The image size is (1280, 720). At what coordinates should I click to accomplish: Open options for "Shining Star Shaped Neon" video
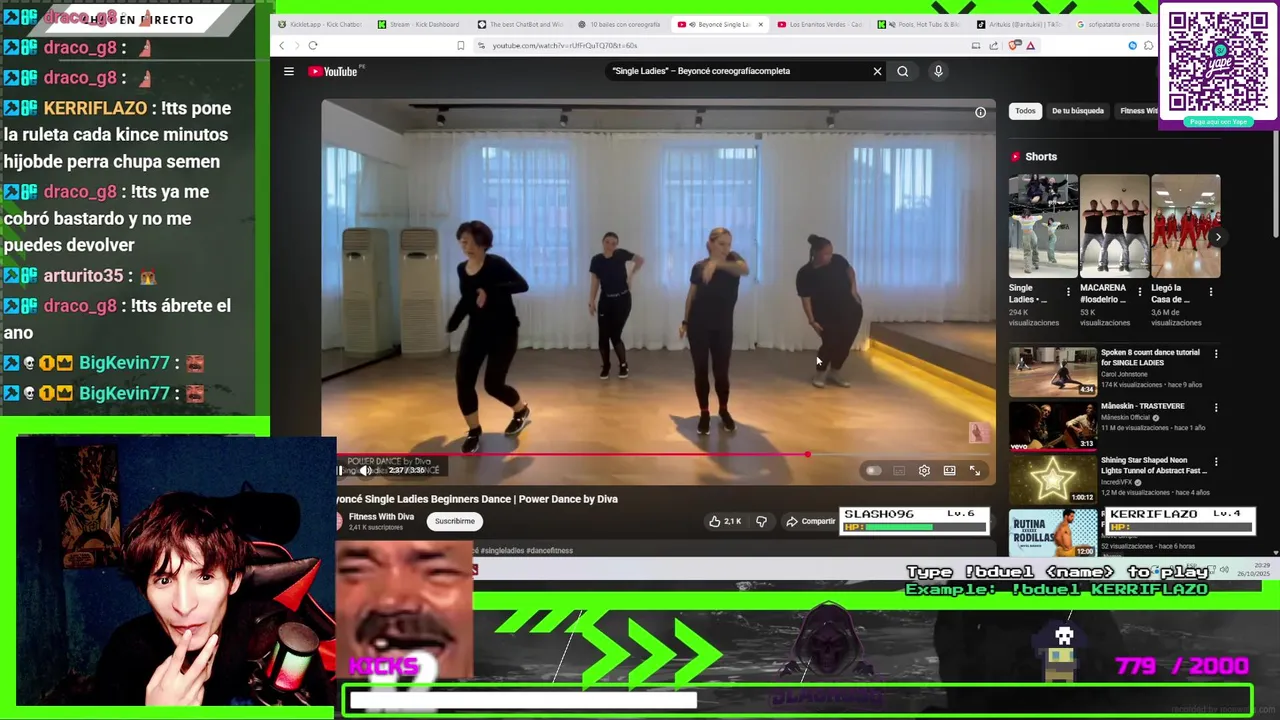pyautogui.click(x=1216, y=461)
